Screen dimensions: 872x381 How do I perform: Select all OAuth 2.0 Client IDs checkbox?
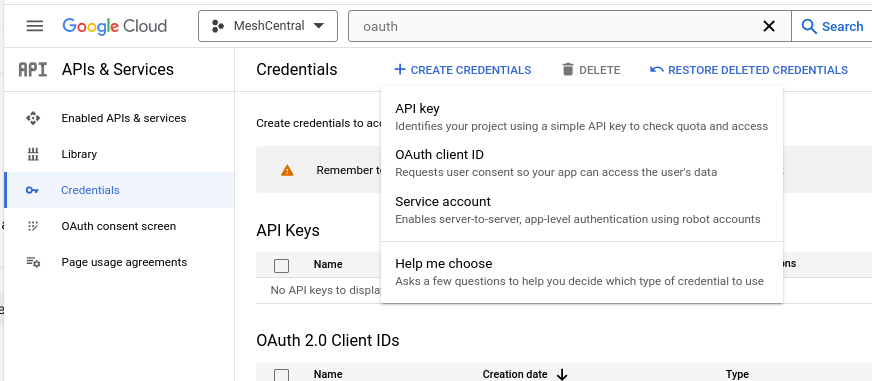pyautogui.click(x=281, y=375)
